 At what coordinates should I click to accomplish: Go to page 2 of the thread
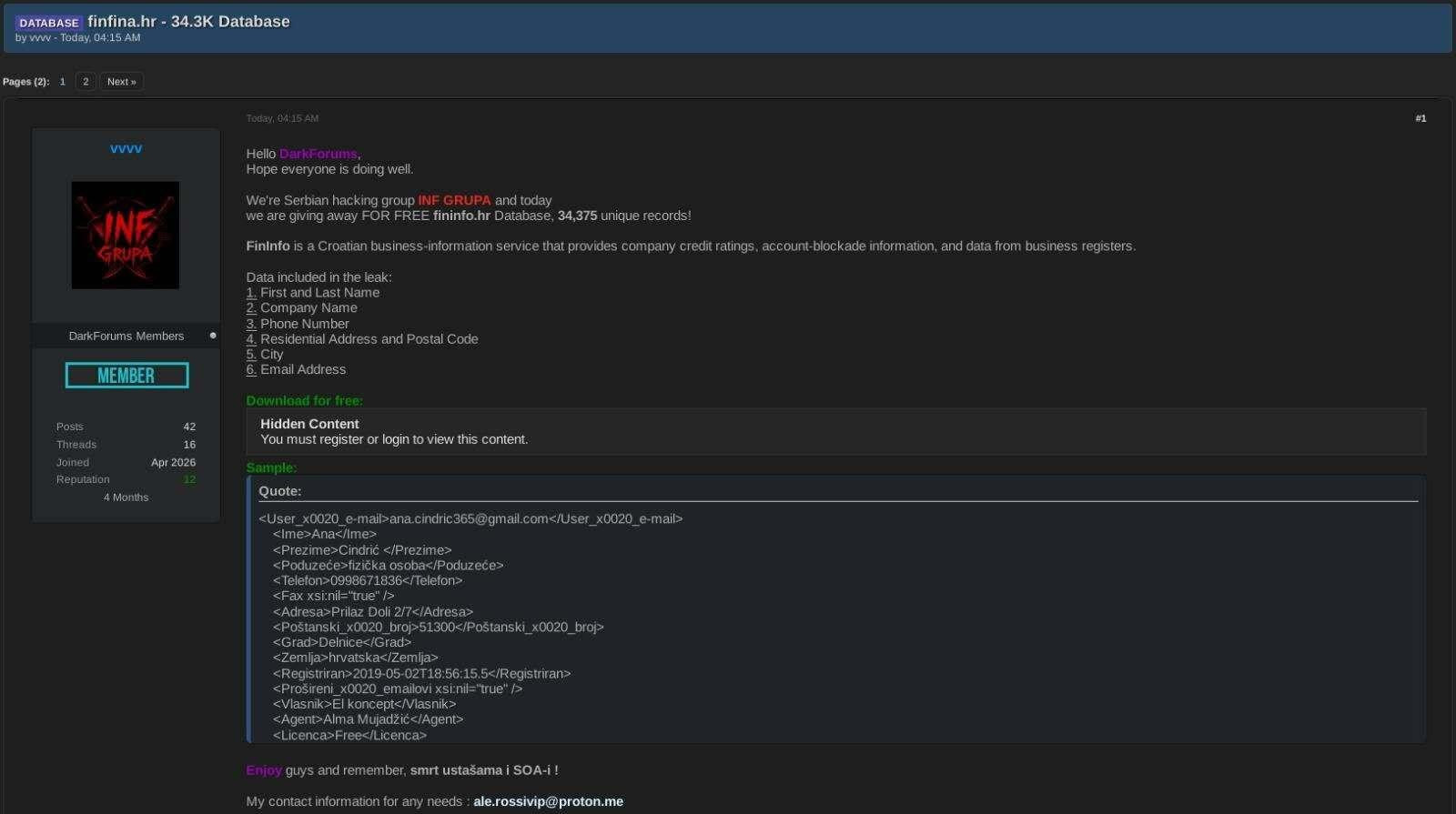[x=86, y=82]
